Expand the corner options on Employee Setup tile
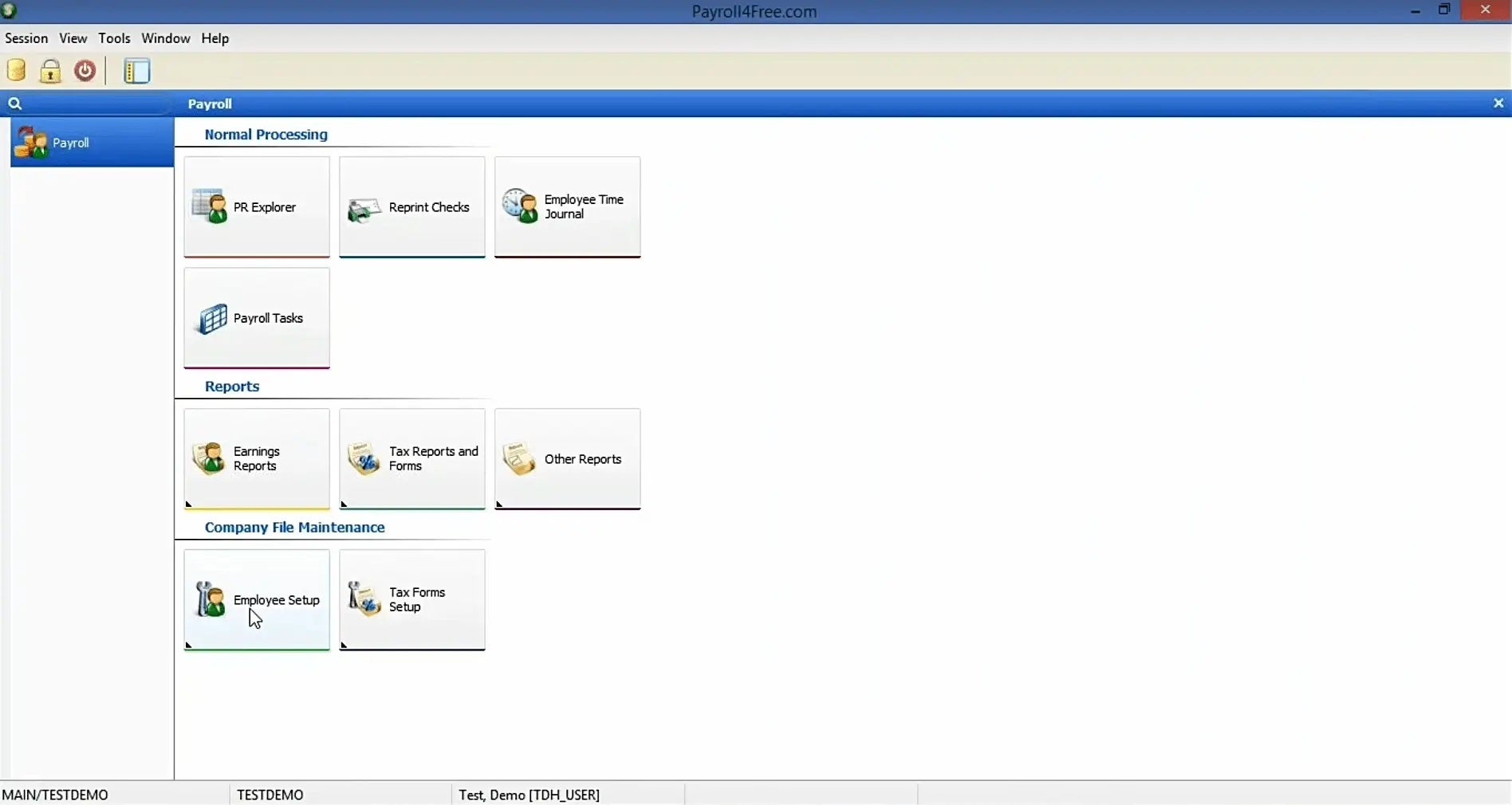The image size is (1512, 805). [x=189, y=646]
